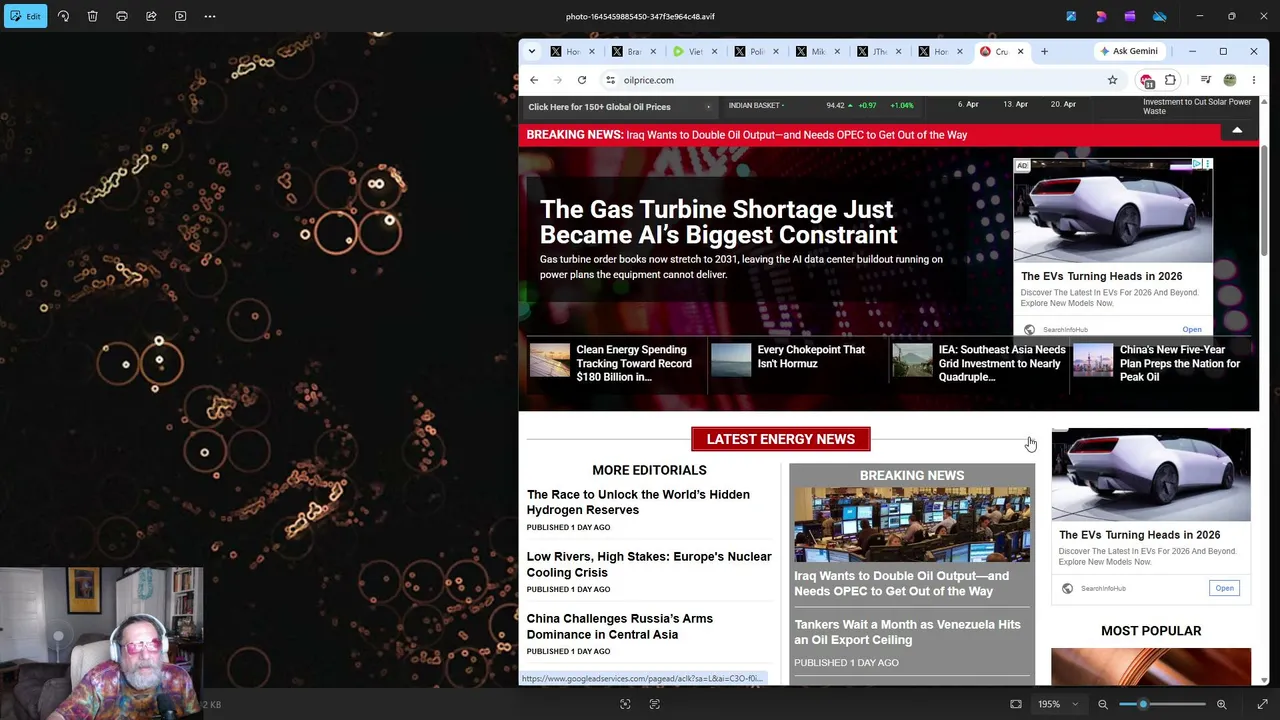
Task: Adjust the Photos zoom slider
Action: (x=1162, y=704)
